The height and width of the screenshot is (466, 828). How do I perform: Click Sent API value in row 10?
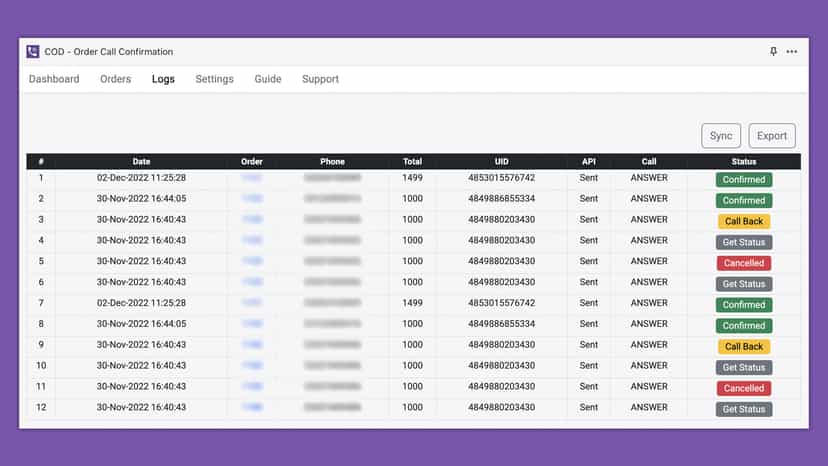click(x=589, y=366)
